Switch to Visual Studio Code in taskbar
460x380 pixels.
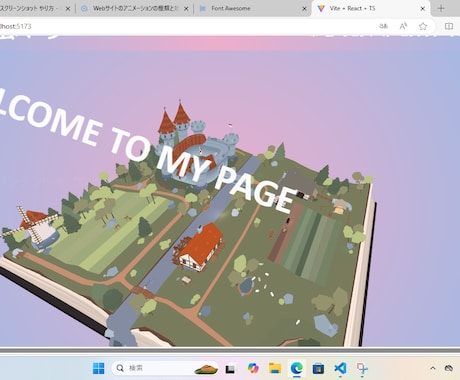coord(340,368)
